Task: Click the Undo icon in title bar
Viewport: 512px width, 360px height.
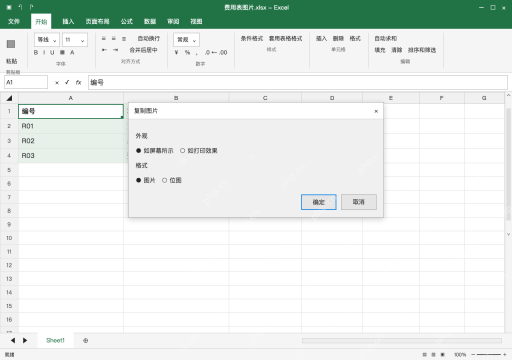Action: (x=20, y=7)
